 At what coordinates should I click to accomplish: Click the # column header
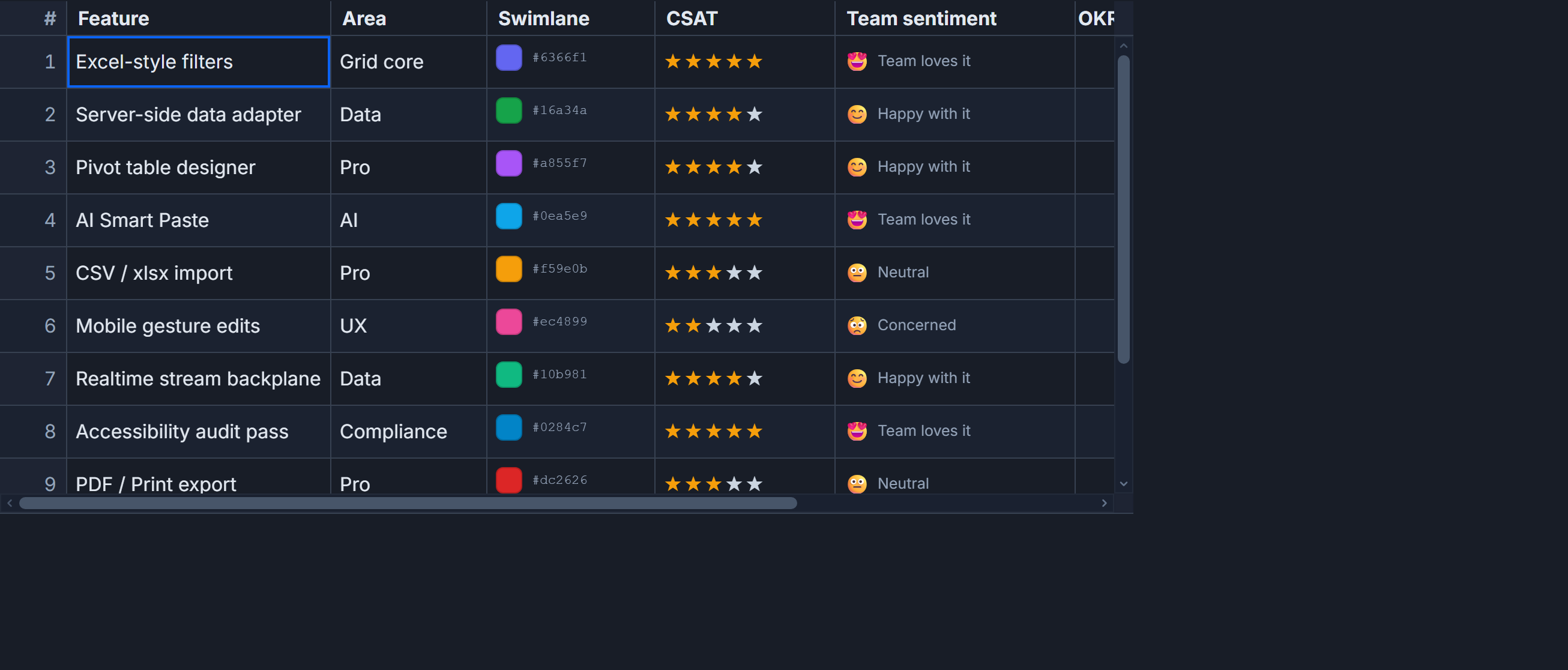pos(34,18)
